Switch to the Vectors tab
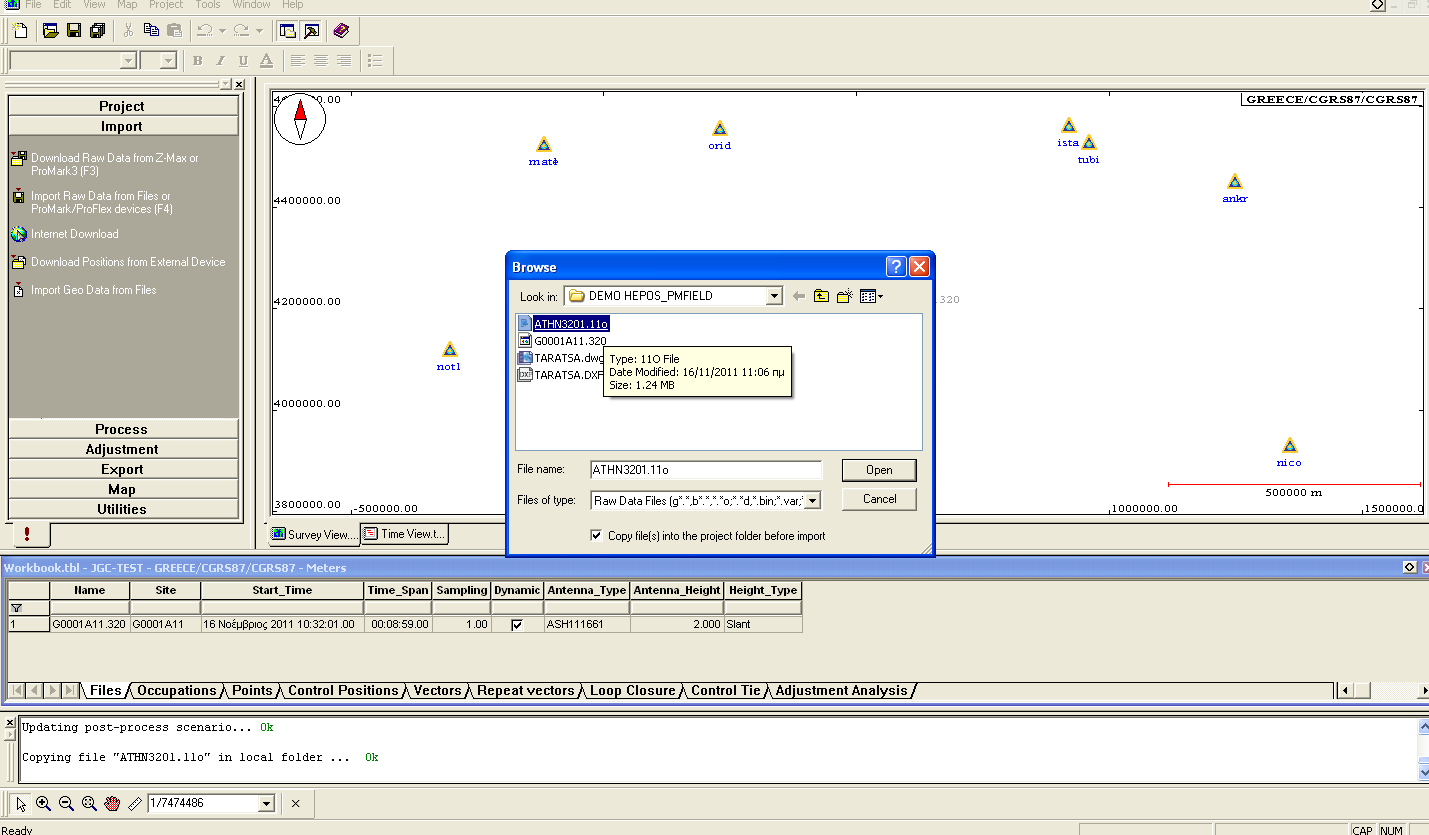The height and width of the screenshot is (835, 1429). (438, 691)
